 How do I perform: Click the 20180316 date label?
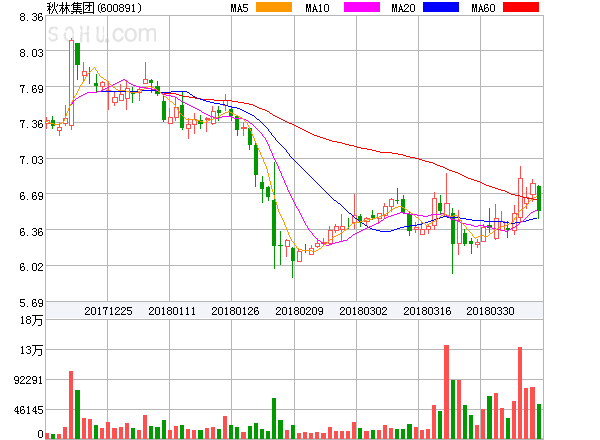coord(427,311)
